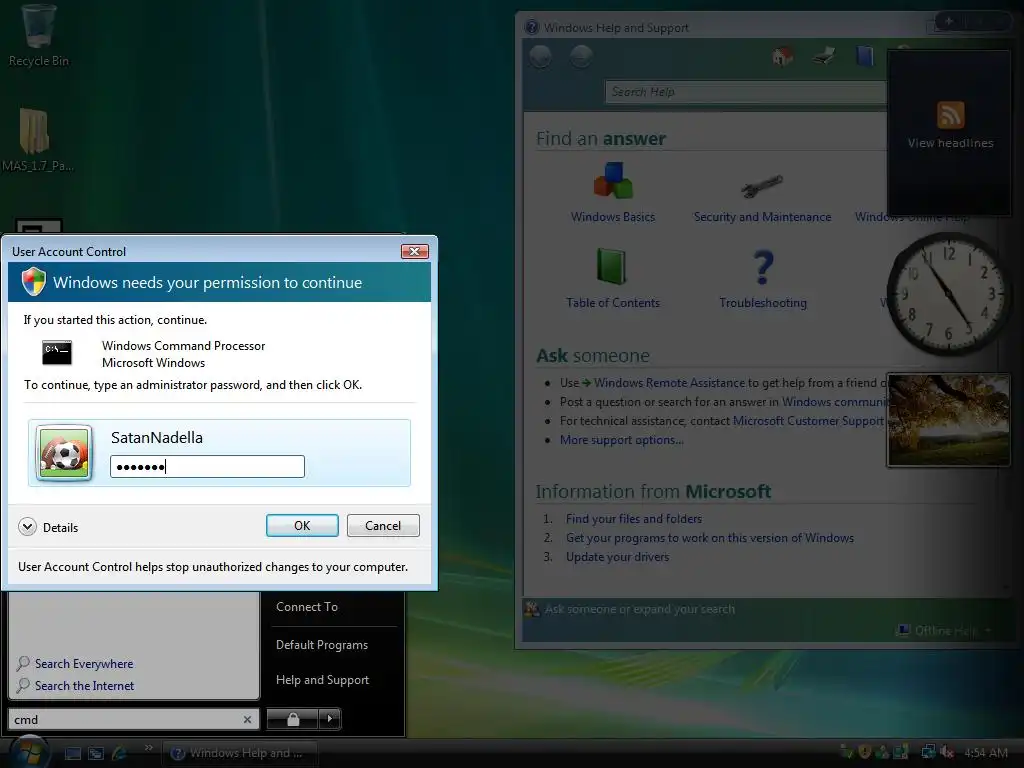Open Table of Contents in Help and Support
This screenshot has height=768, width=1024.
[613, 278]
